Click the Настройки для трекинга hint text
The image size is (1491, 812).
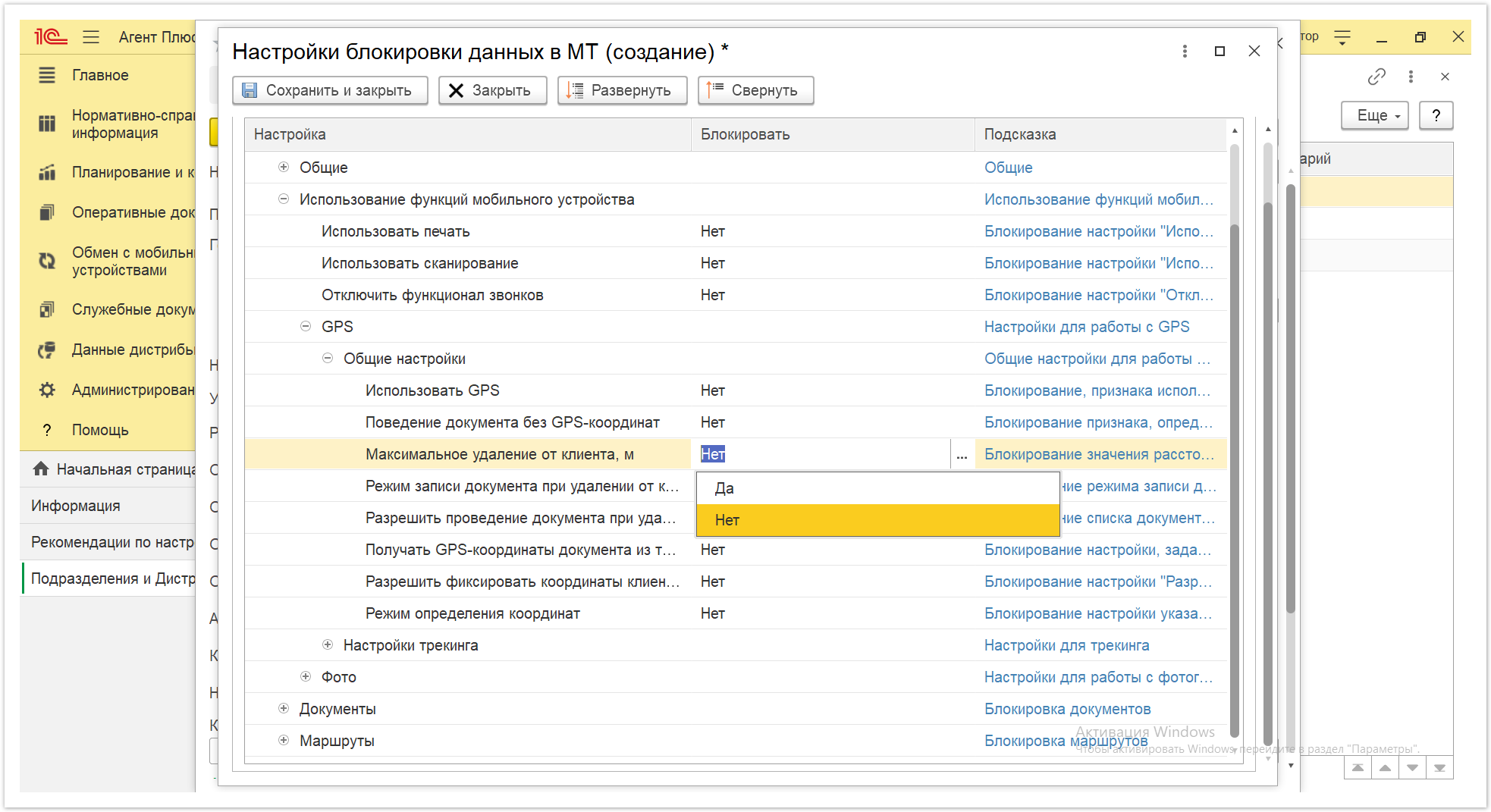(1066, 645)
